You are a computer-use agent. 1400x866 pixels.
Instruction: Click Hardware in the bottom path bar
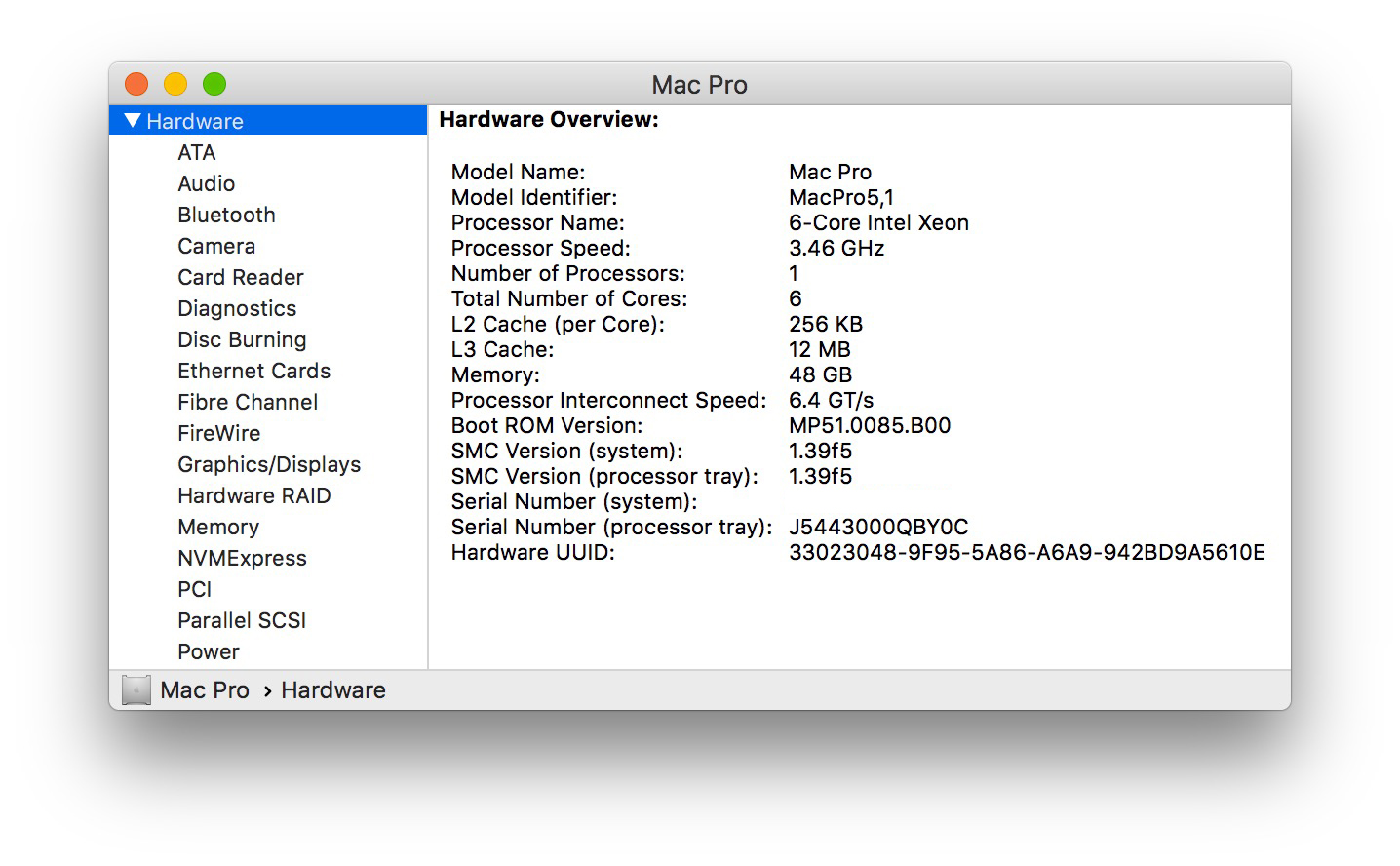pos(333,690)
